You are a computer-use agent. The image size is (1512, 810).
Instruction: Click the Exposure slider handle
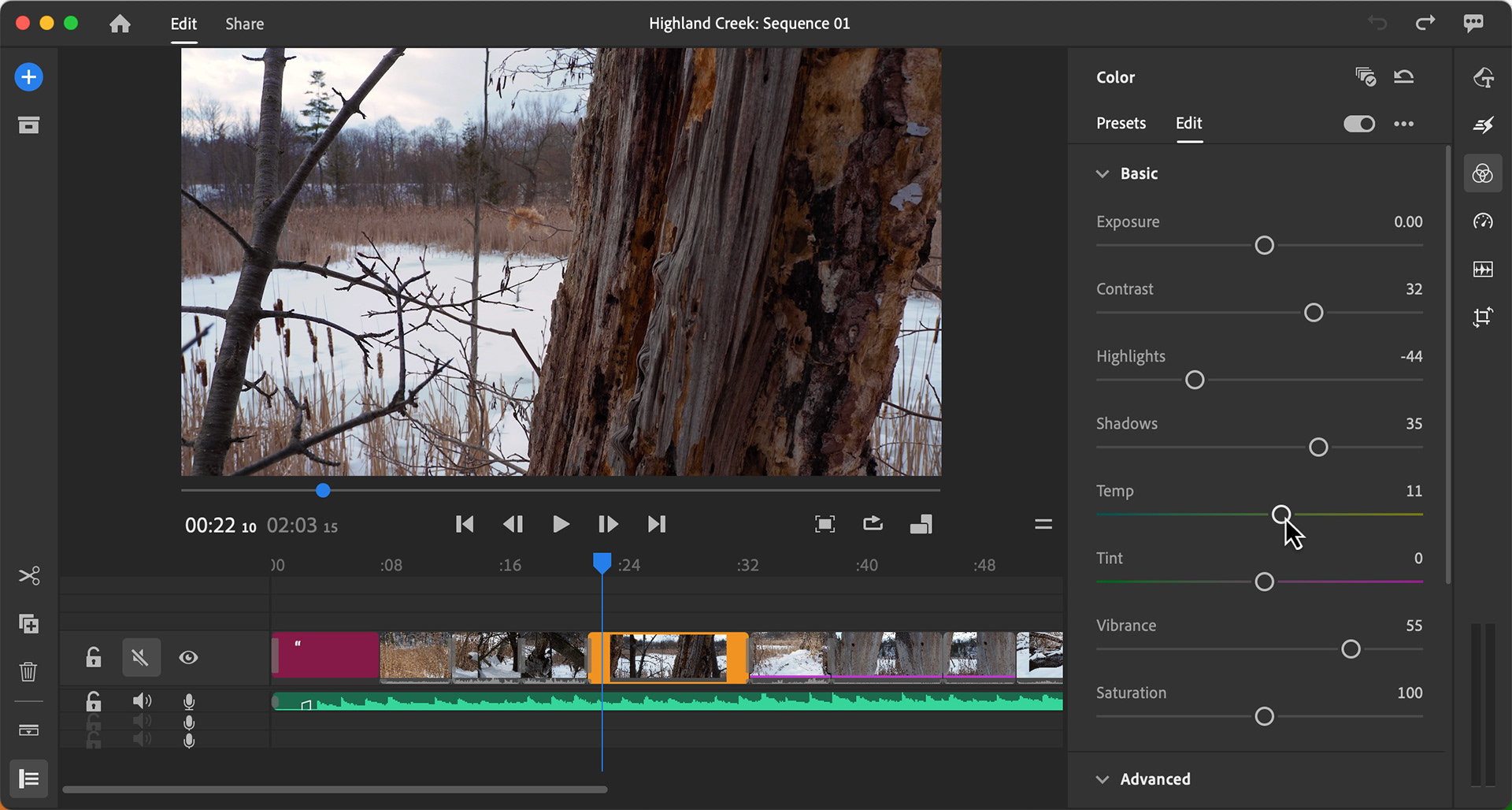click(1264, 246)
